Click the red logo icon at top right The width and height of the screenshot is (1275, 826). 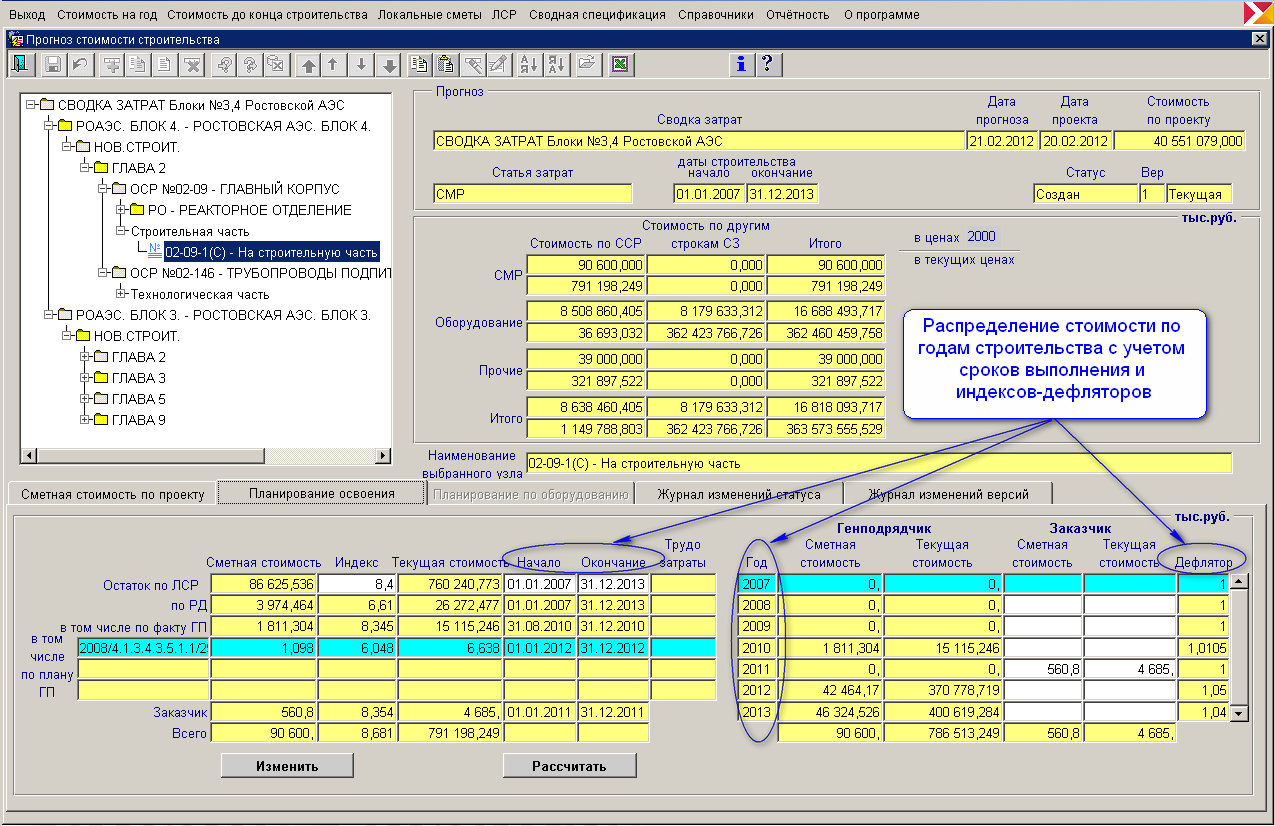[1257, 13]
